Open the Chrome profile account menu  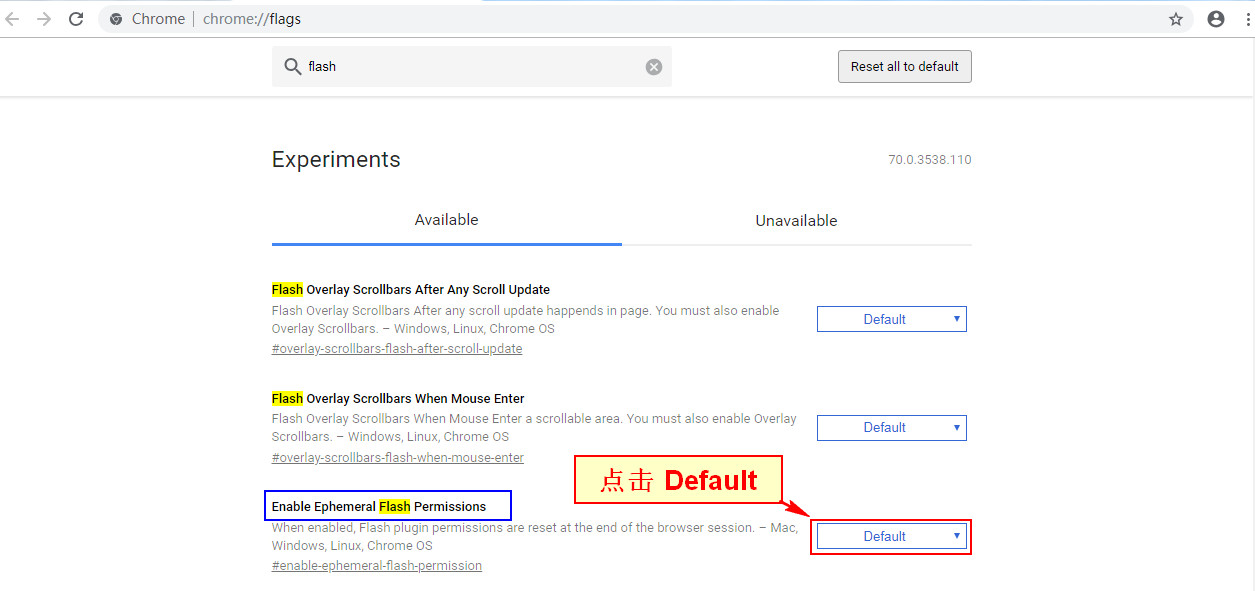click(1216, 19)
